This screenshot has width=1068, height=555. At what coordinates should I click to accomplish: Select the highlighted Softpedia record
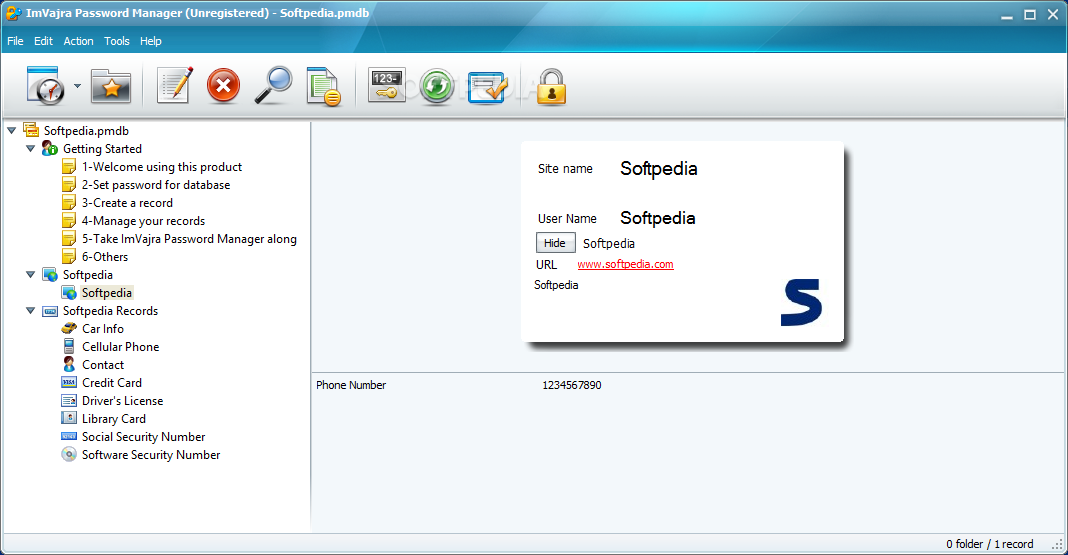pos(107,293)
